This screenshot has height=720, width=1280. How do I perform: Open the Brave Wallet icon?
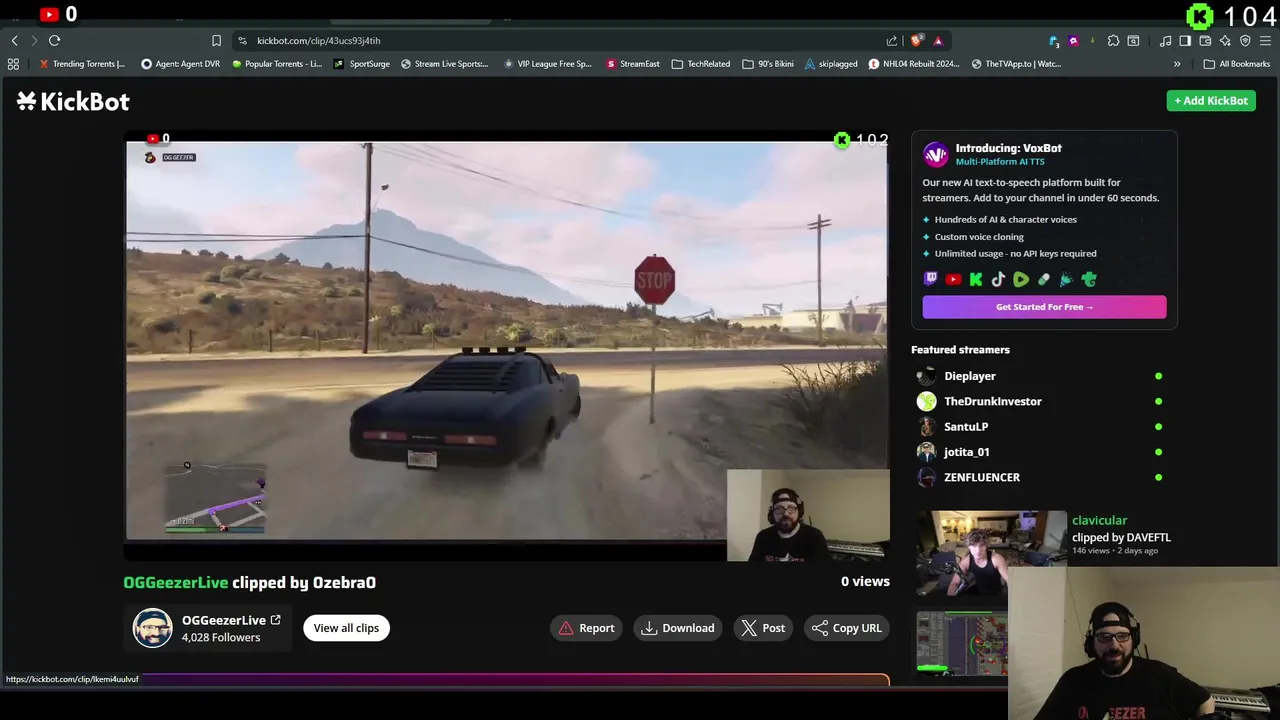pos(1205,41)
